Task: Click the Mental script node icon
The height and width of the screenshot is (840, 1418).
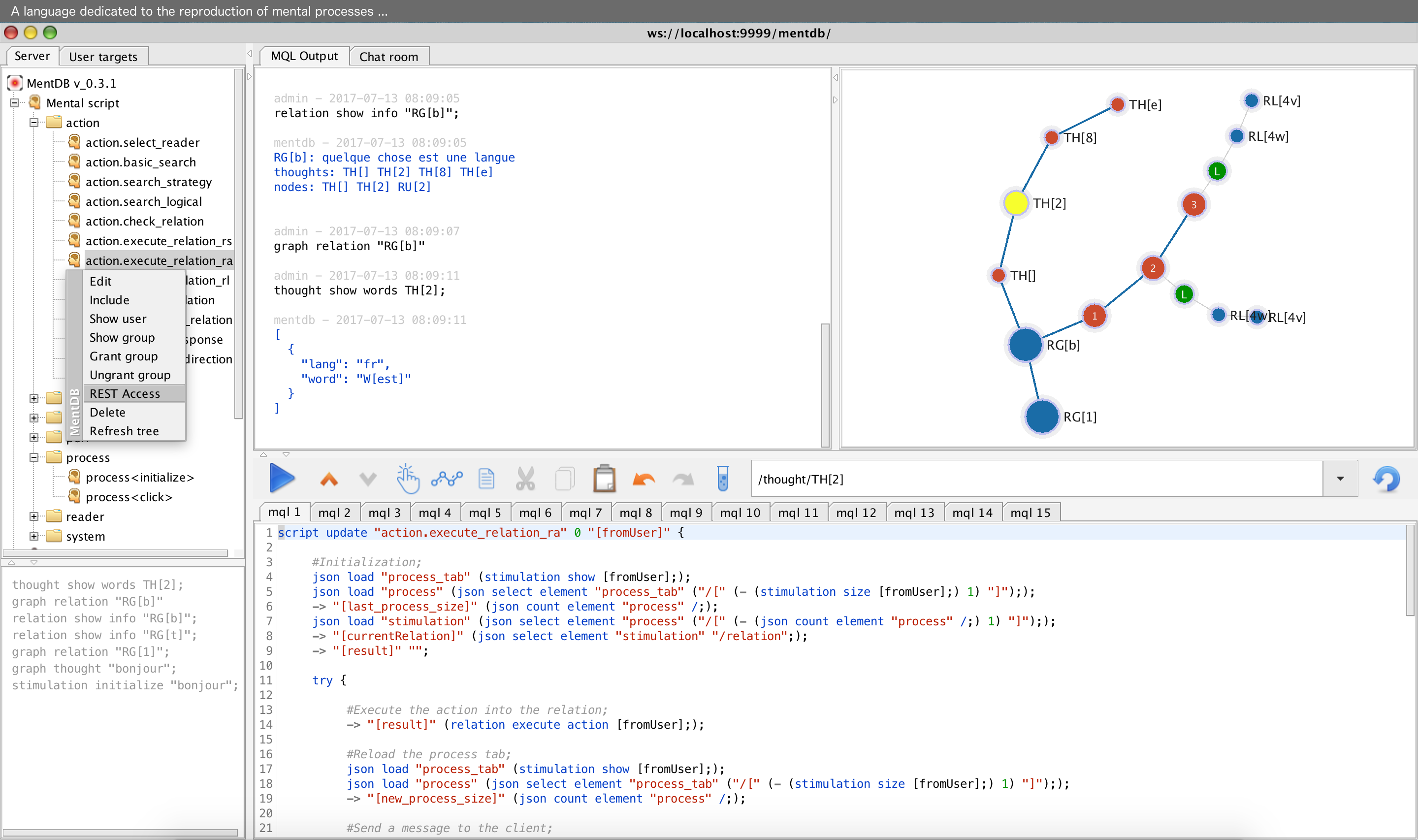Action: click(35, 102)
